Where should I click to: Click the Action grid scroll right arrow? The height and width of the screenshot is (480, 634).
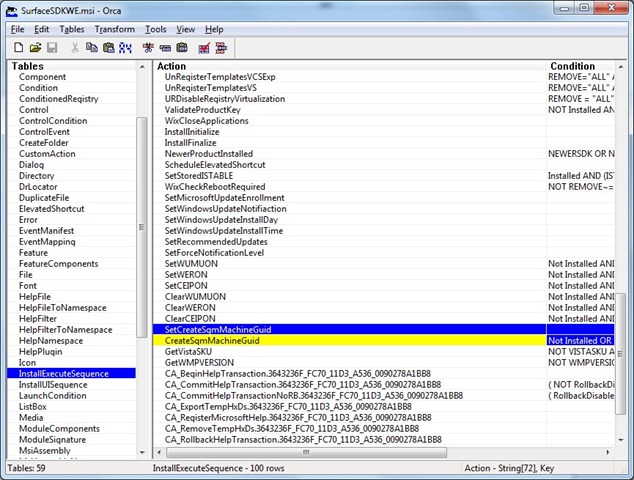[x=608, y=453]
